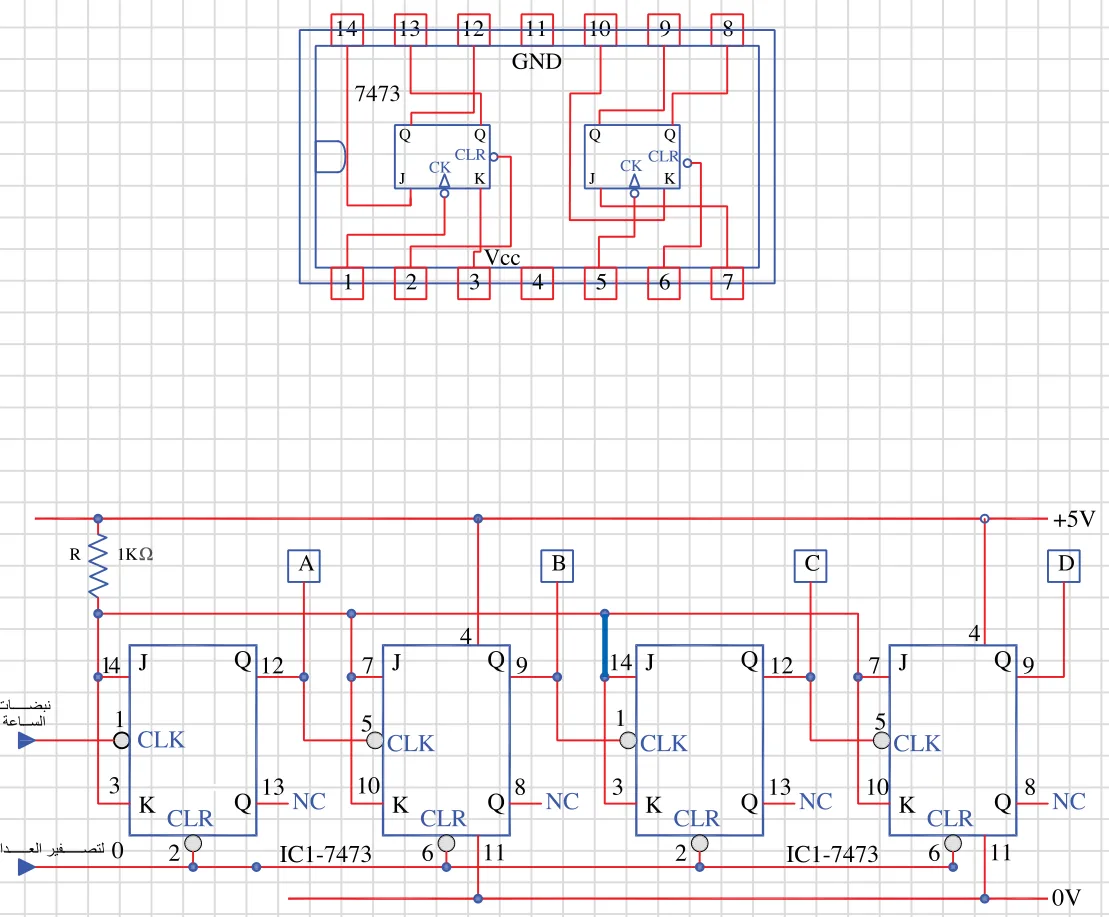Click the notch marker on the 7473 chip
Screen dimensions: 1109x917
pos(330,156)
